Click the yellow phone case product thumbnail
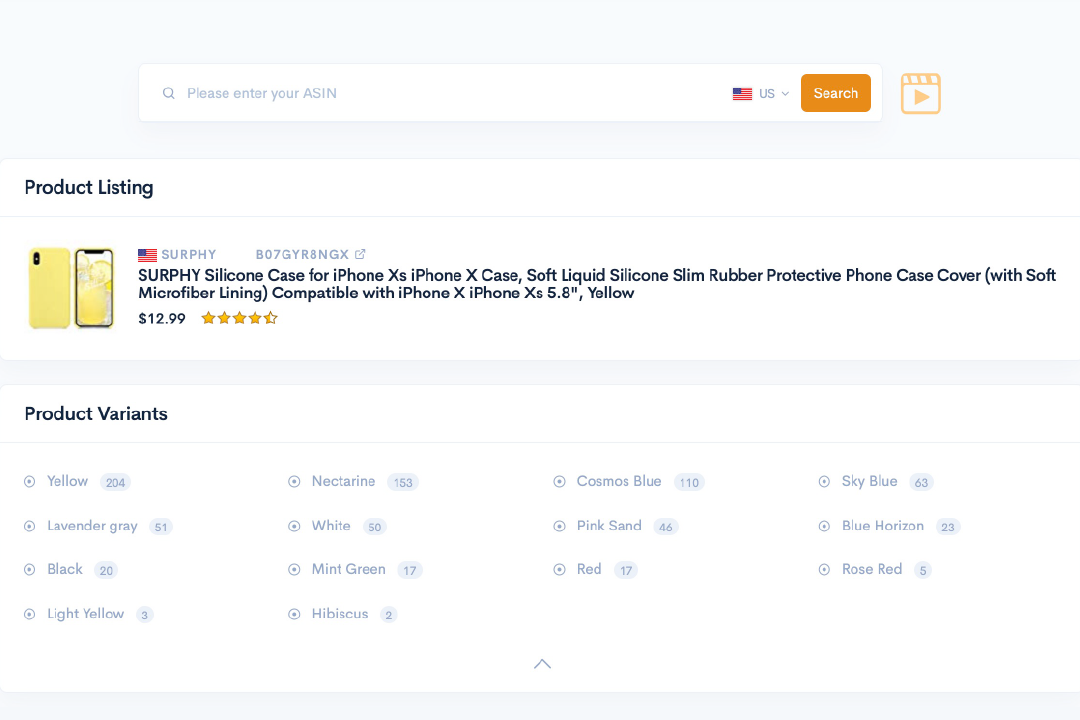Screen dimensions: 1080x720 (71, 288)
